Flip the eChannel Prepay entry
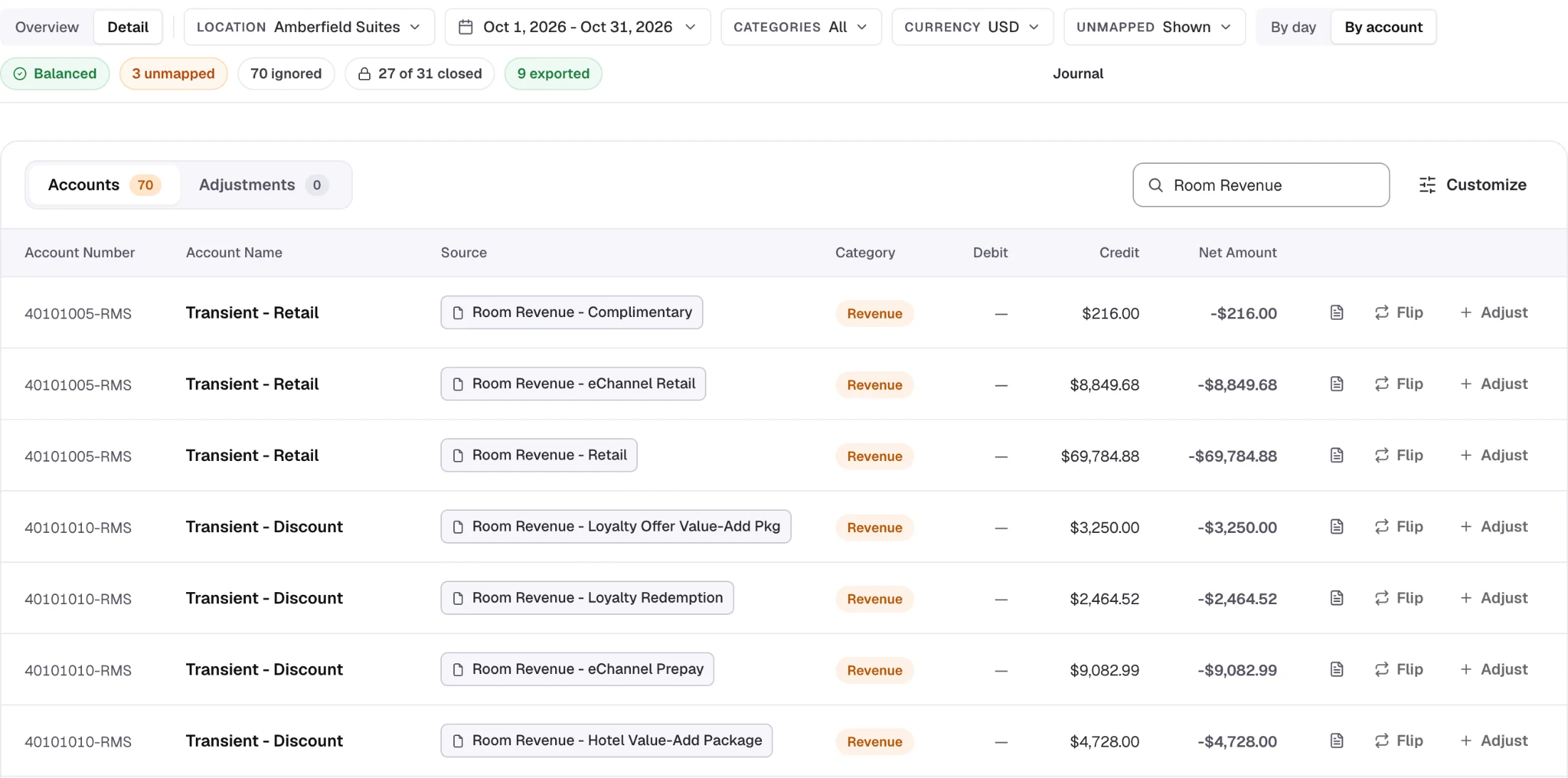This screenshot has width=1568, height=778. (x=1398, y=669)
